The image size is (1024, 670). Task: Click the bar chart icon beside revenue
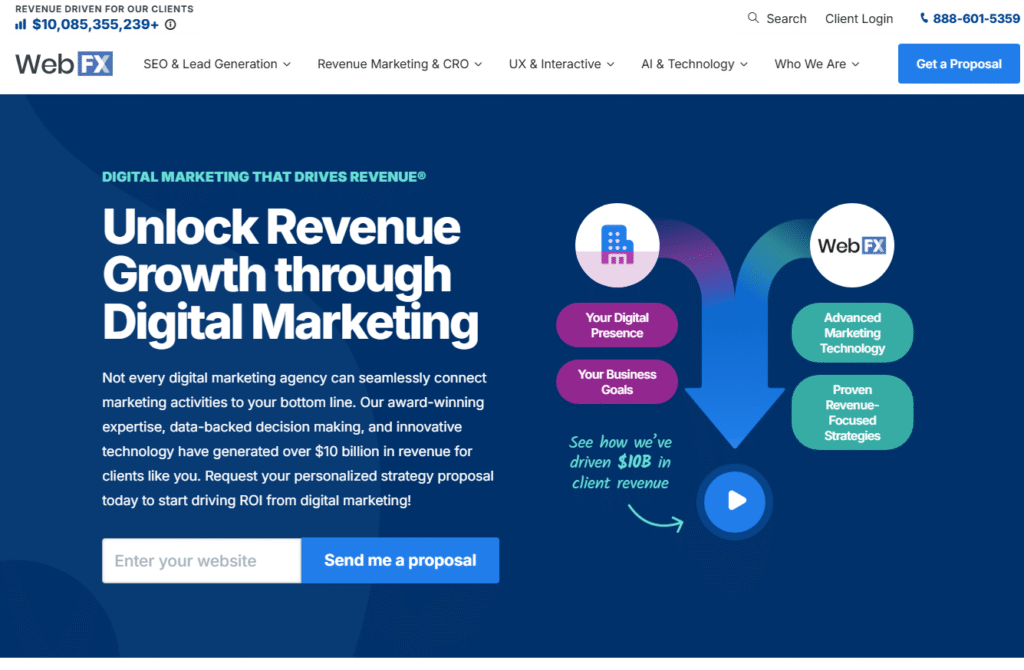pyautogui.click(x=21, y=25)
